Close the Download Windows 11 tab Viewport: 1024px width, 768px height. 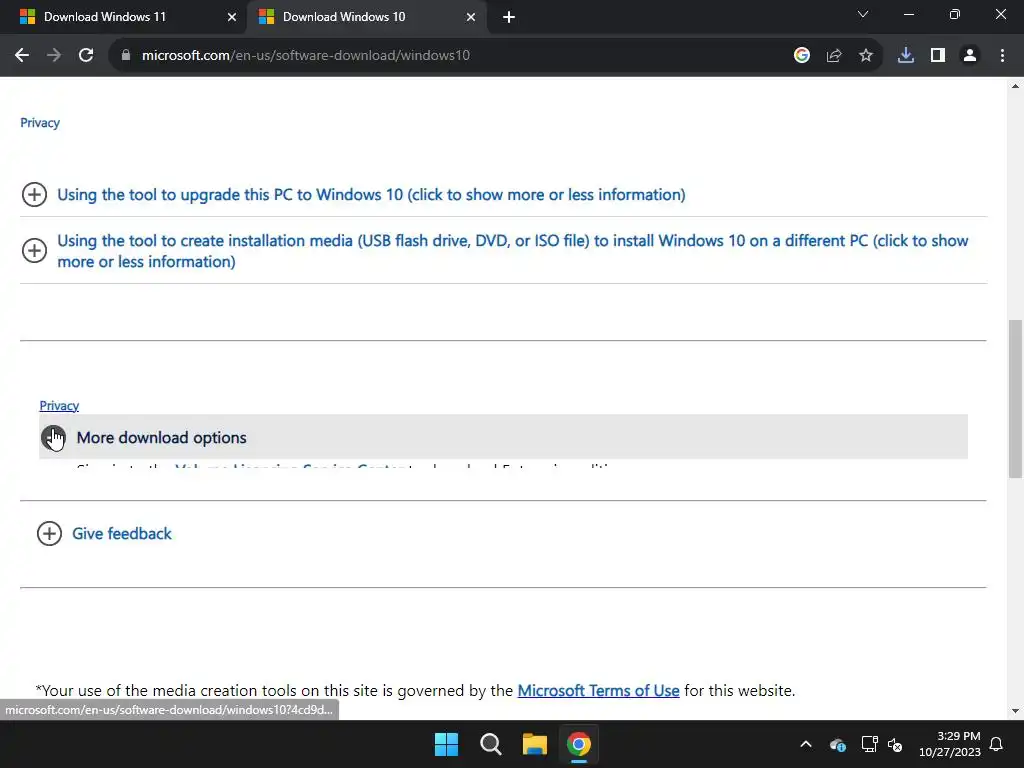(231, 17)
